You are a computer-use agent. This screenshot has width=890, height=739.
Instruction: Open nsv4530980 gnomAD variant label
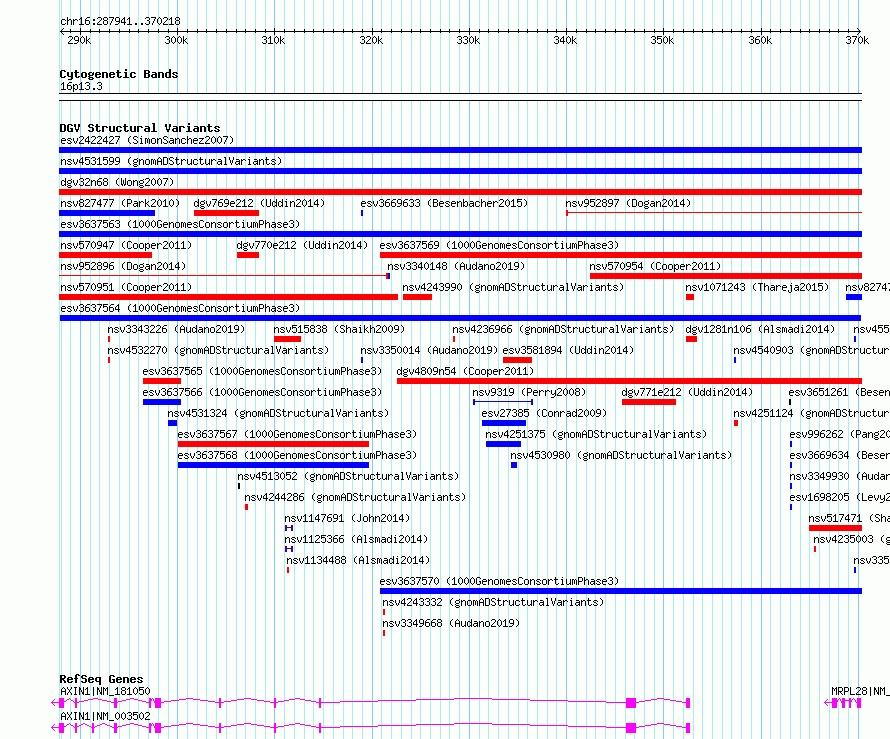pyautogui.click(x=622, y=455)
